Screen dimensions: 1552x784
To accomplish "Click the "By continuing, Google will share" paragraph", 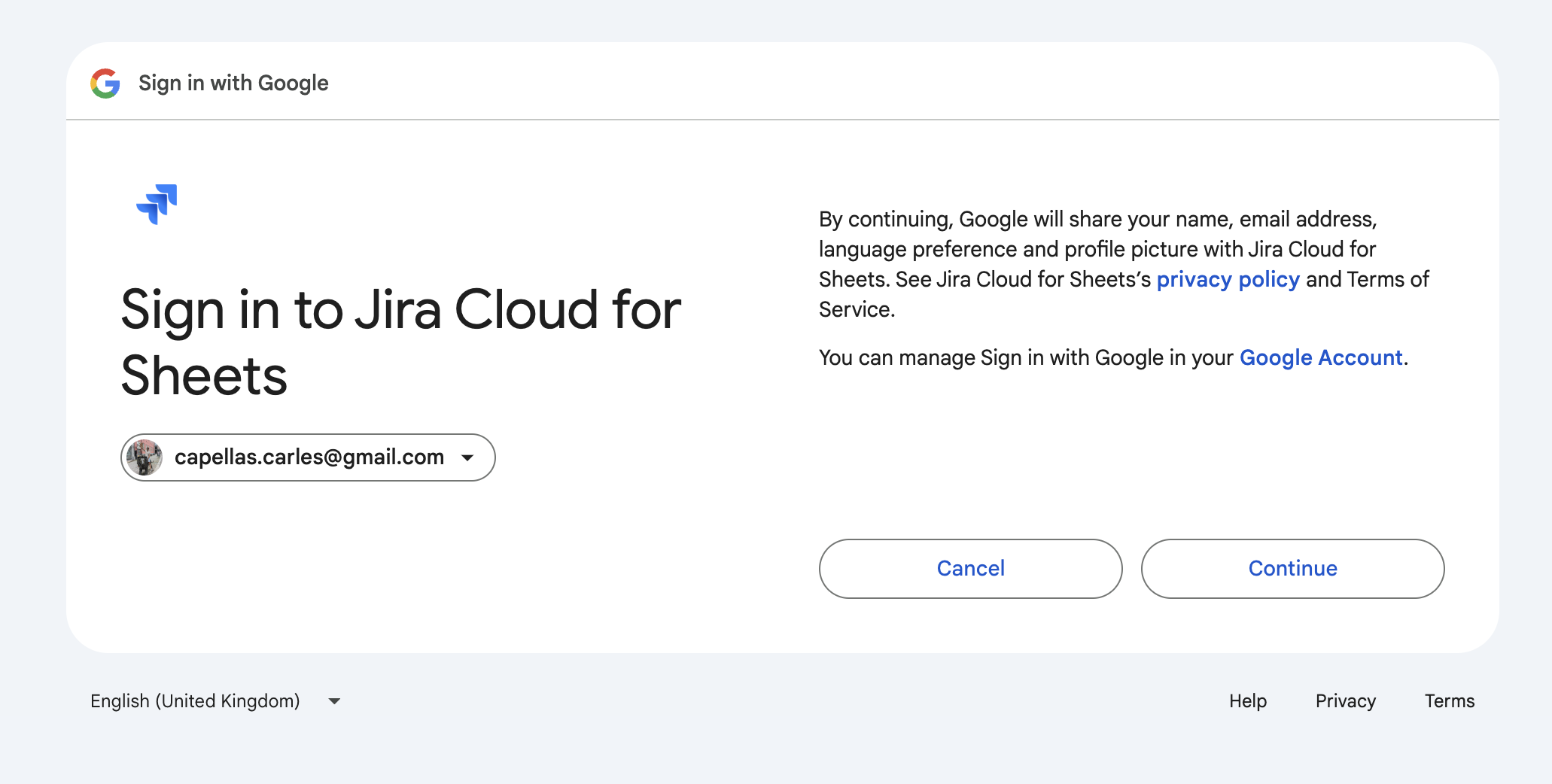I will 1124,264.
